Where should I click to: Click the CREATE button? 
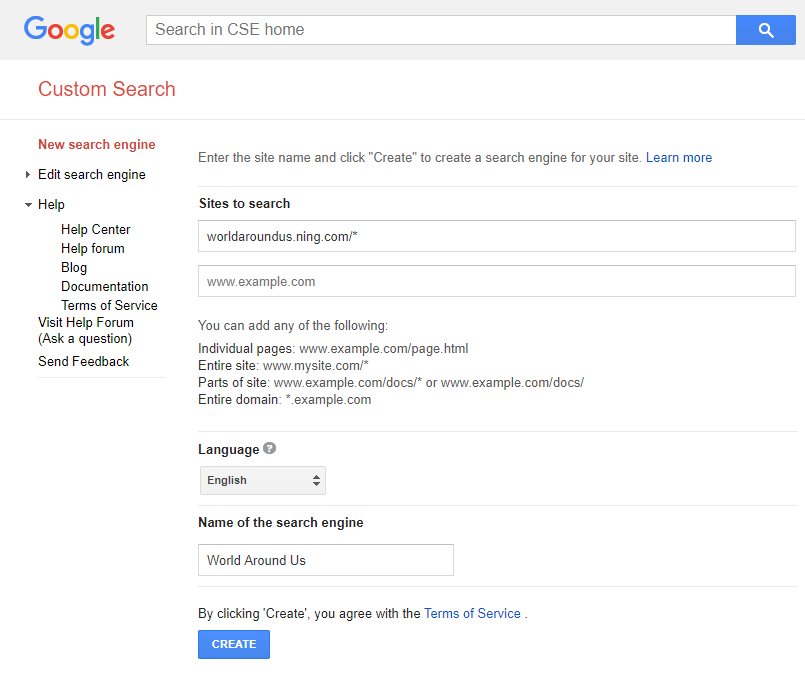pyautogui.click(x=234, y=644)
